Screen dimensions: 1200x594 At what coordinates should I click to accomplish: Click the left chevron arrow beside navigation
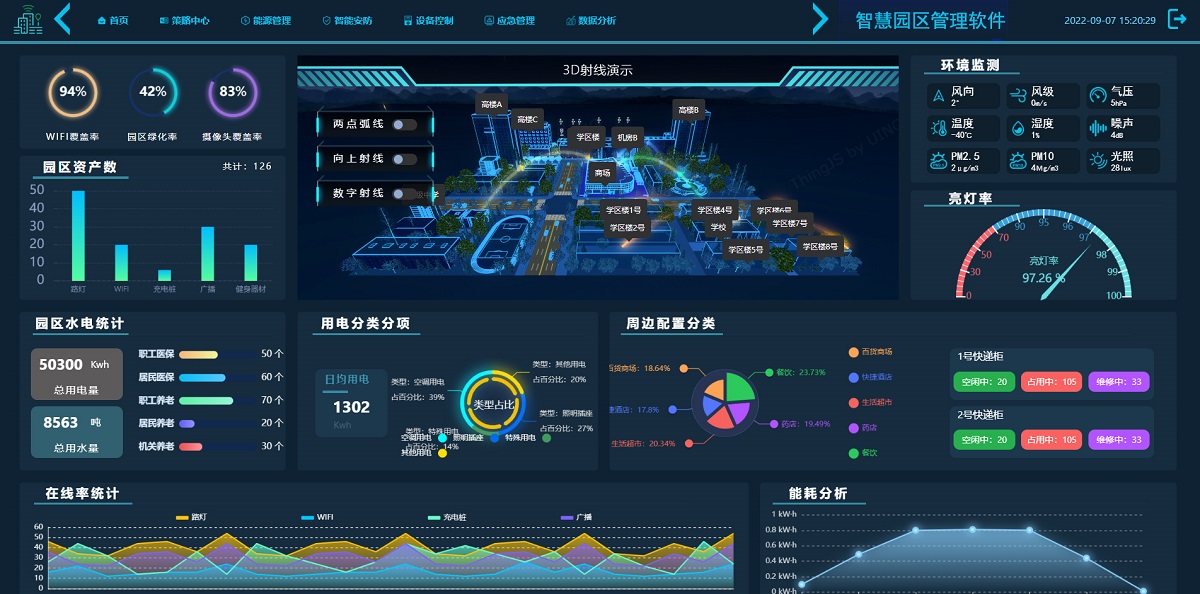[x=63, y=19]
